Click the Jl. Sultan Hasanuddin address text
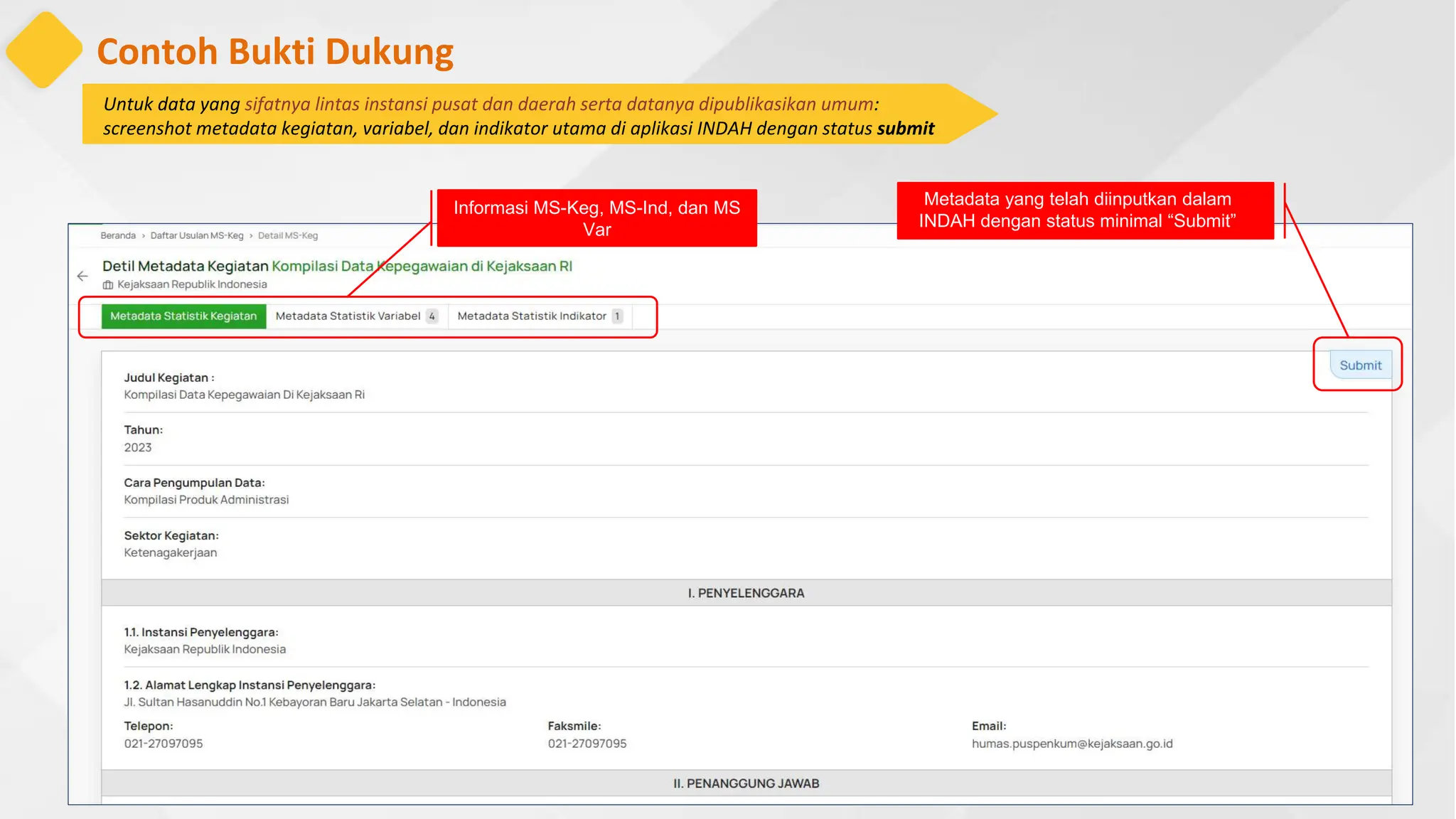This screenshot has height=819, width=1456. pos(315,702)
